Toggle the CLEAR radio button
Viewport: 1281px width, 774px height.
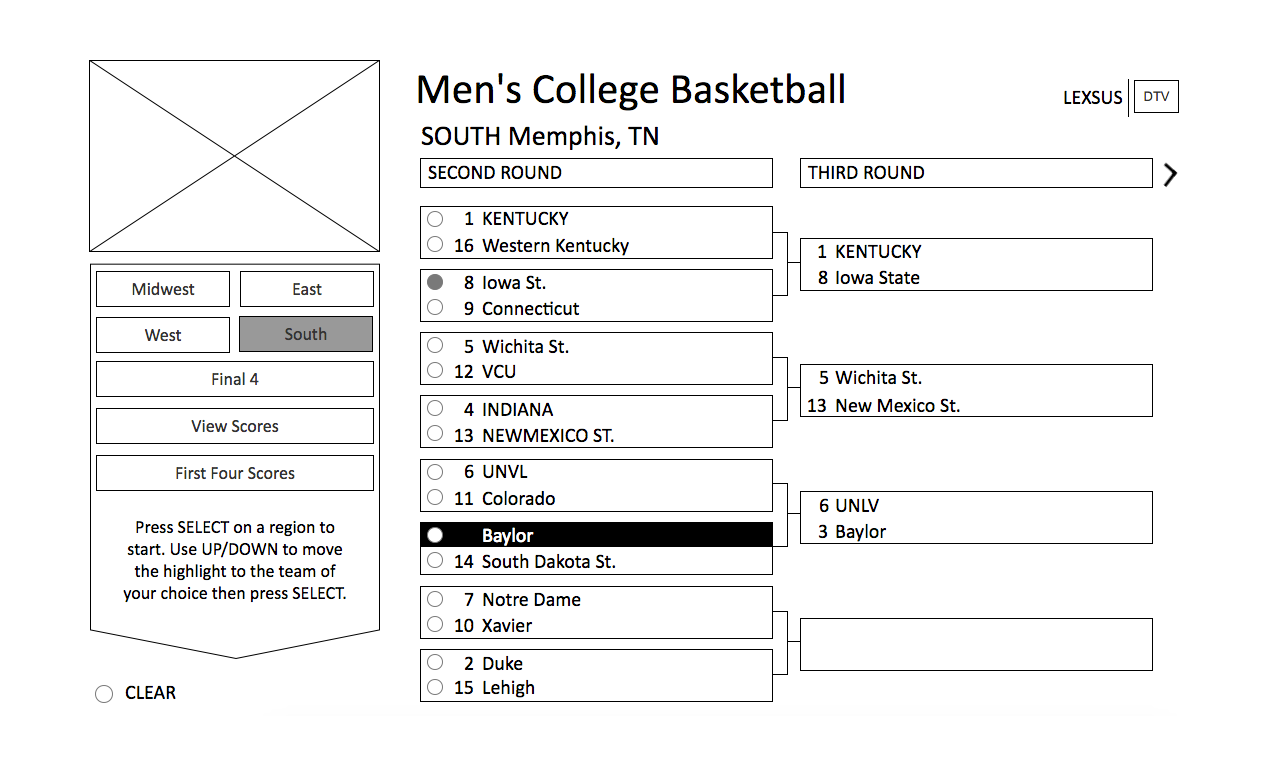pyautogui.click(x=104, y=694)
